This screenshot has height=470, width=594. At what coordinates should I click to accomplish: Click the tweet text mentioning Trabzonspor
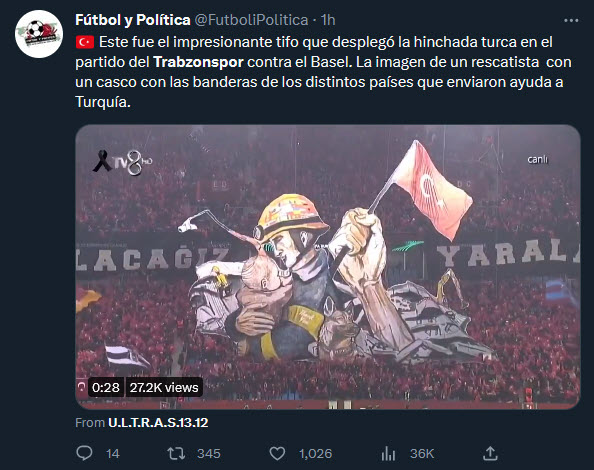323,72
